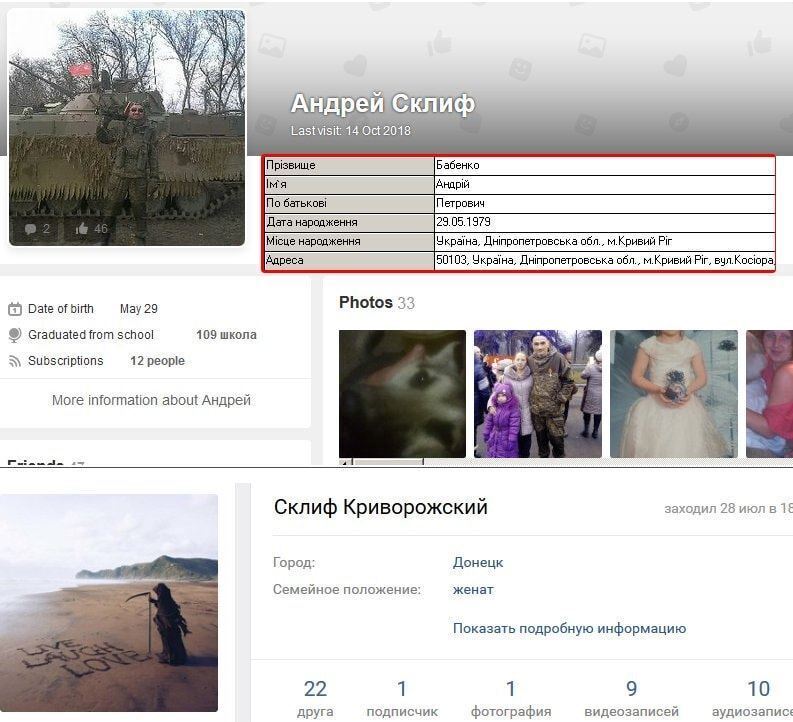Click the icon beside Graduated from school
This screenshot has height=722, width=793.
pyautogui.click(x=15, y=335)
